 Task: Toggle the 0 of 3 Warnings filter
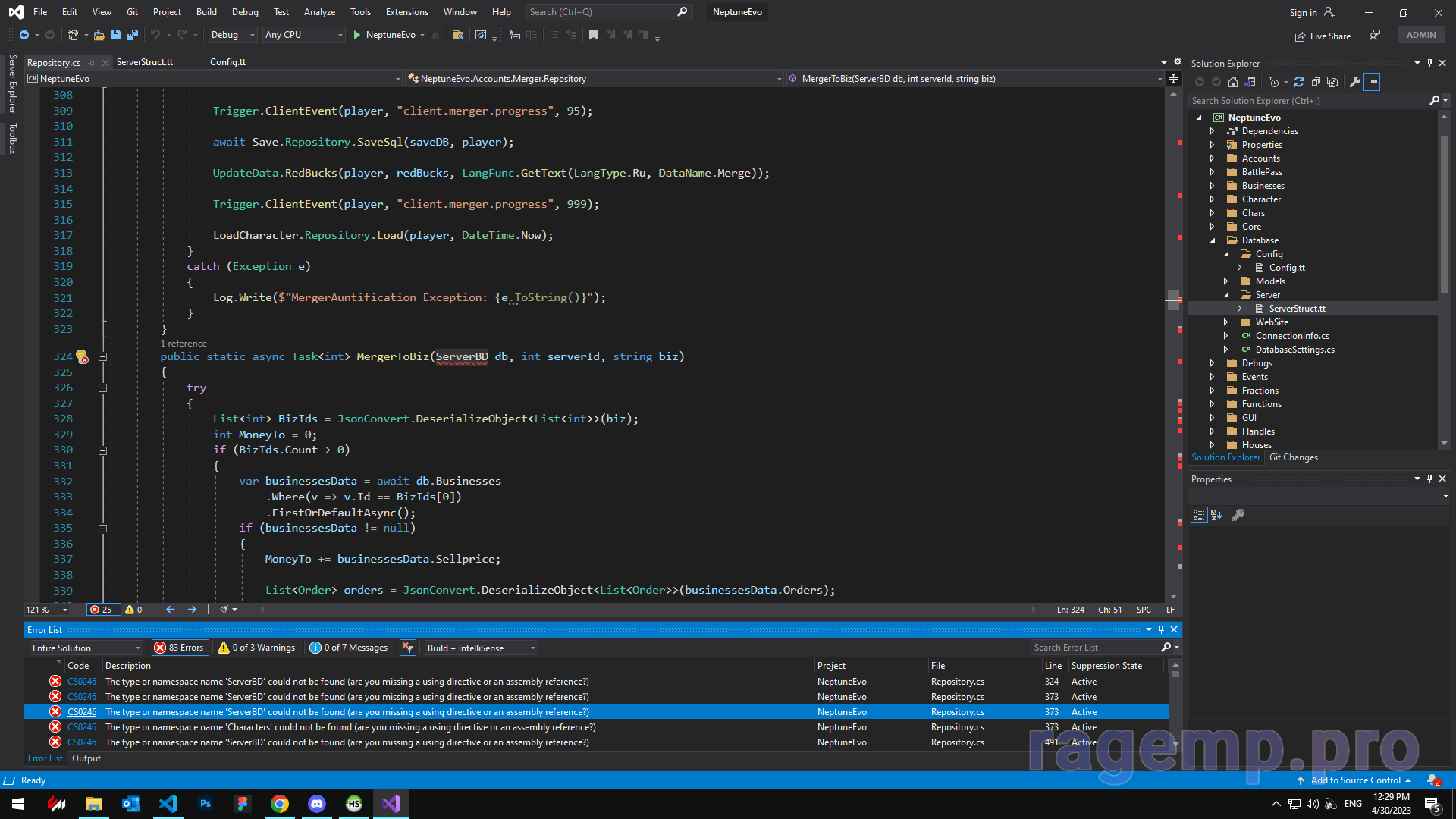coord(257,648)
